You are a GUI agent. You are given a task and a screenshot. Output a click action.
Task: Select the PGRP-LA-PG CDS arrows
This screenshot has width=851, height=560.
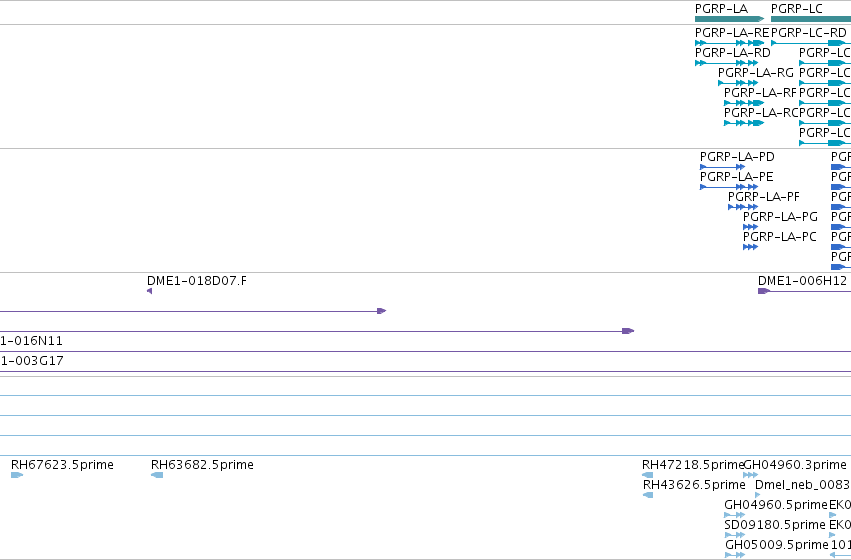coord(750,227)
